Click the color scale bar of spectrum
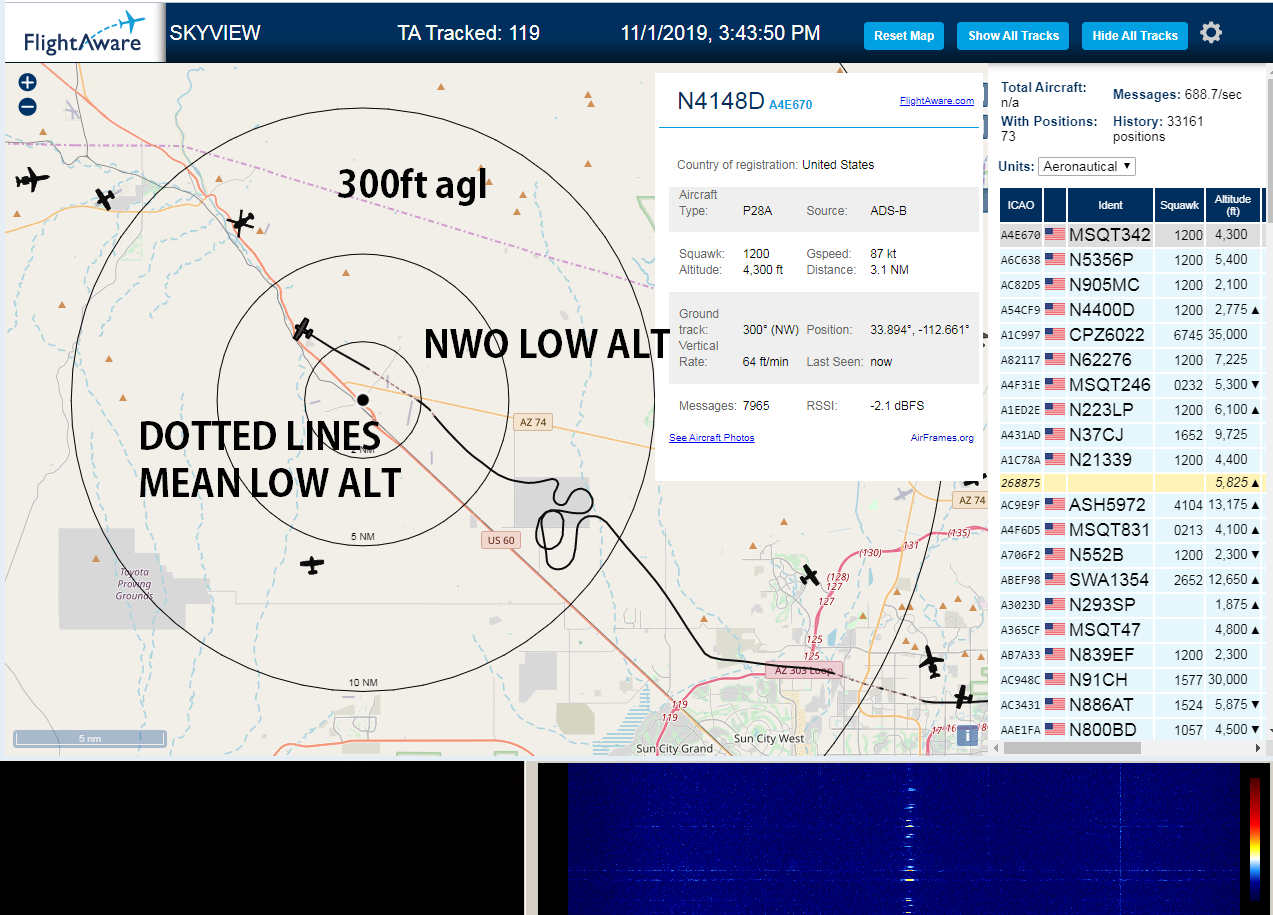Viewport: 1273px width, 915px height. pos(1254,838)
